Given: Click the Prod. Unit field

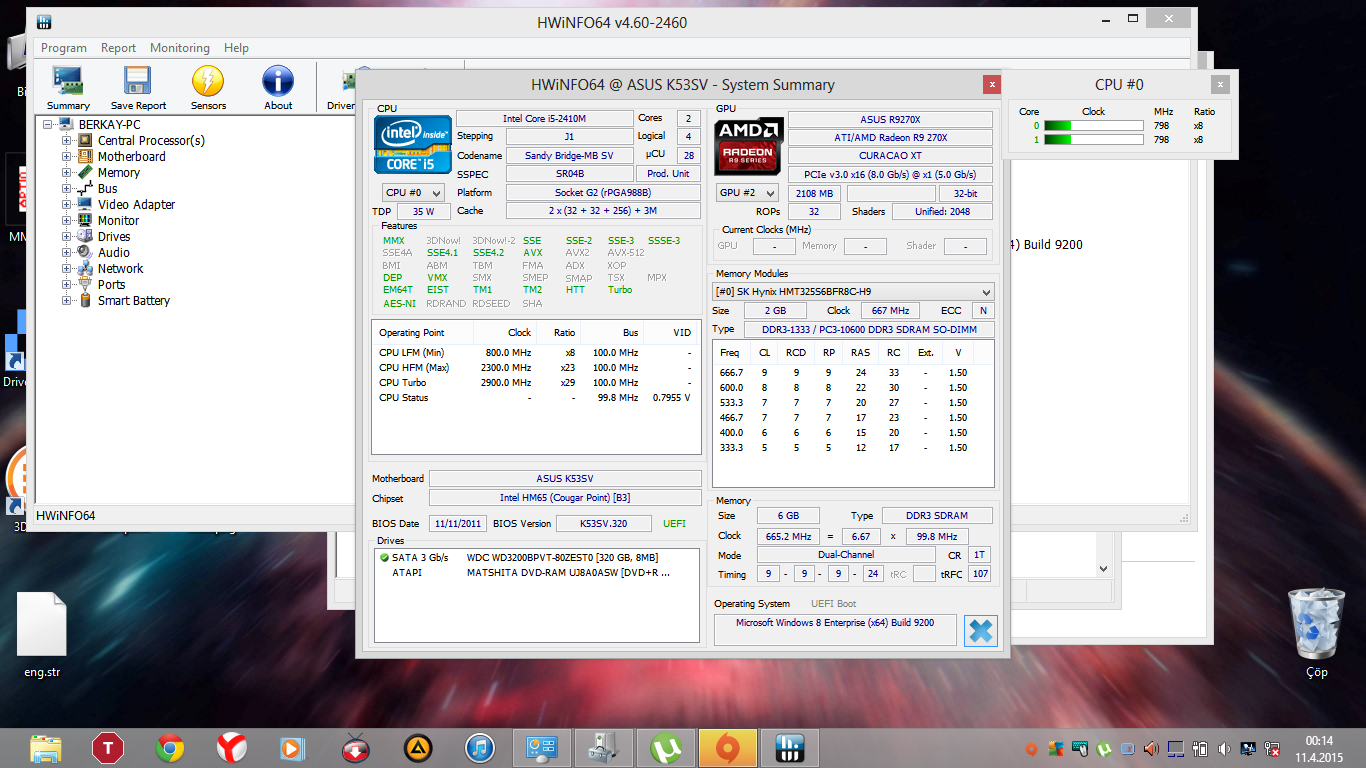Looking at the screenshot, I should point(668,173).
